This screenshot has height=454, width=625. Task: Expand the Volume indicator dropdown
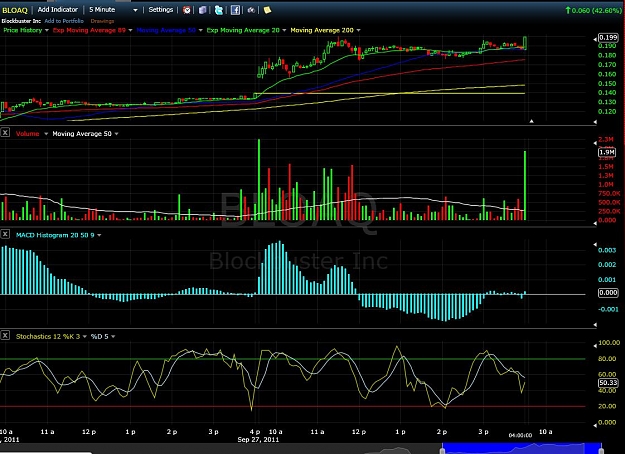pos(46,134)
